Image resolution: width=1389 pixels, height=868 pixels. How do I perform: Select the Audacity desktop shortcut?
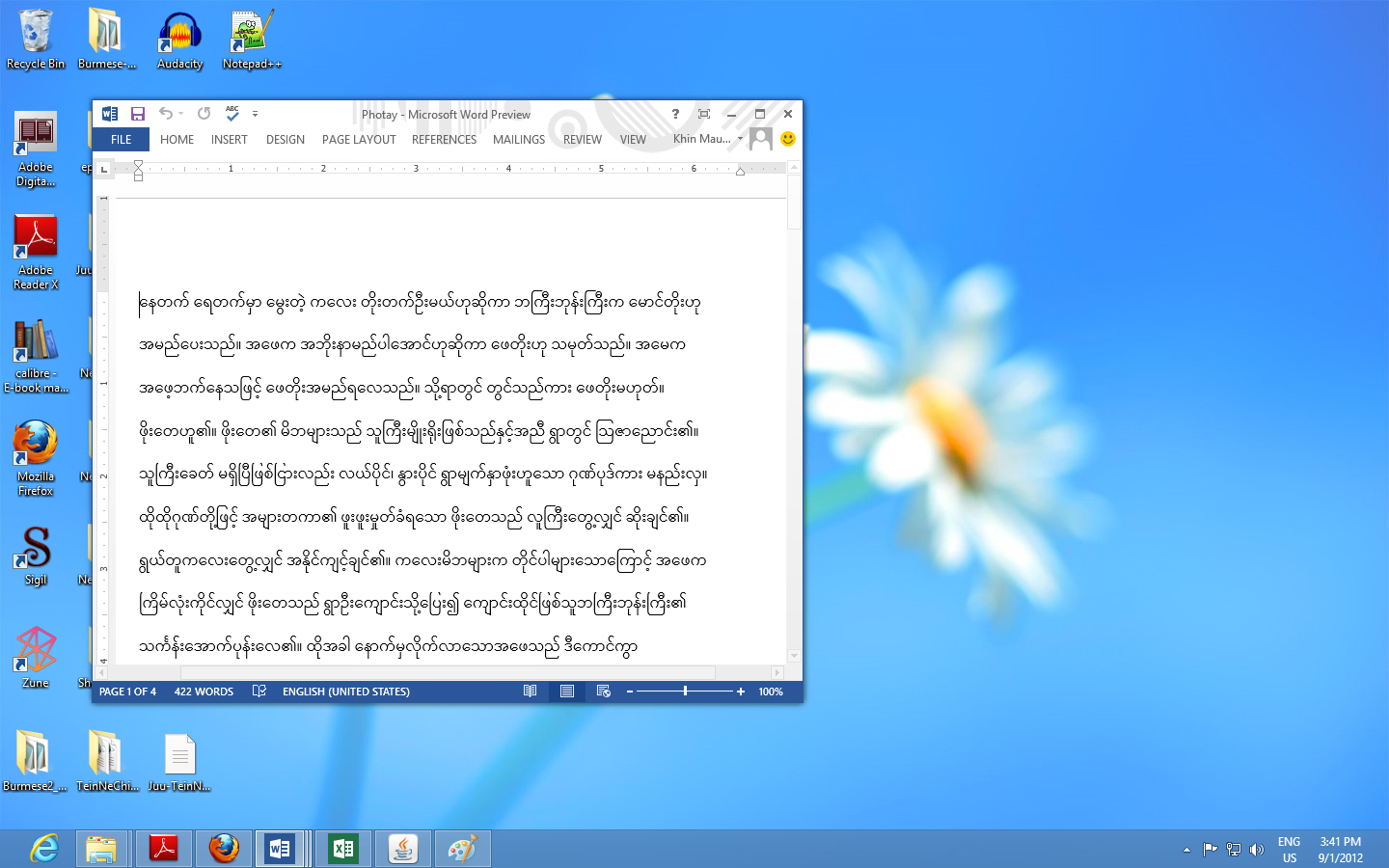(180, 40)
